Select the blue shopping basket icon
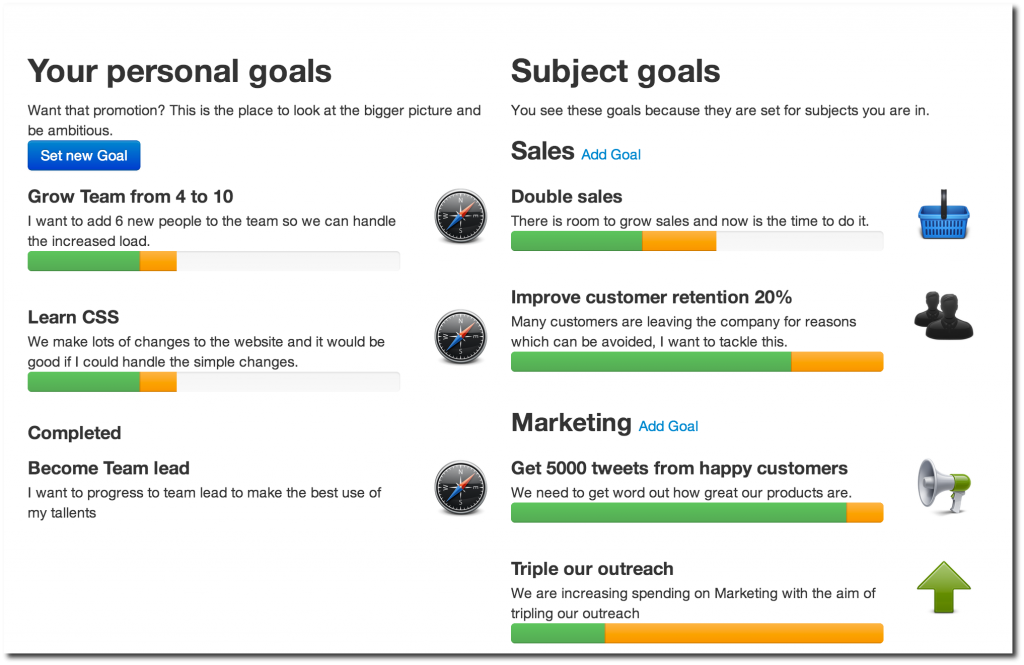Screen dimensions: 1024x665 (x=944, y=215)
